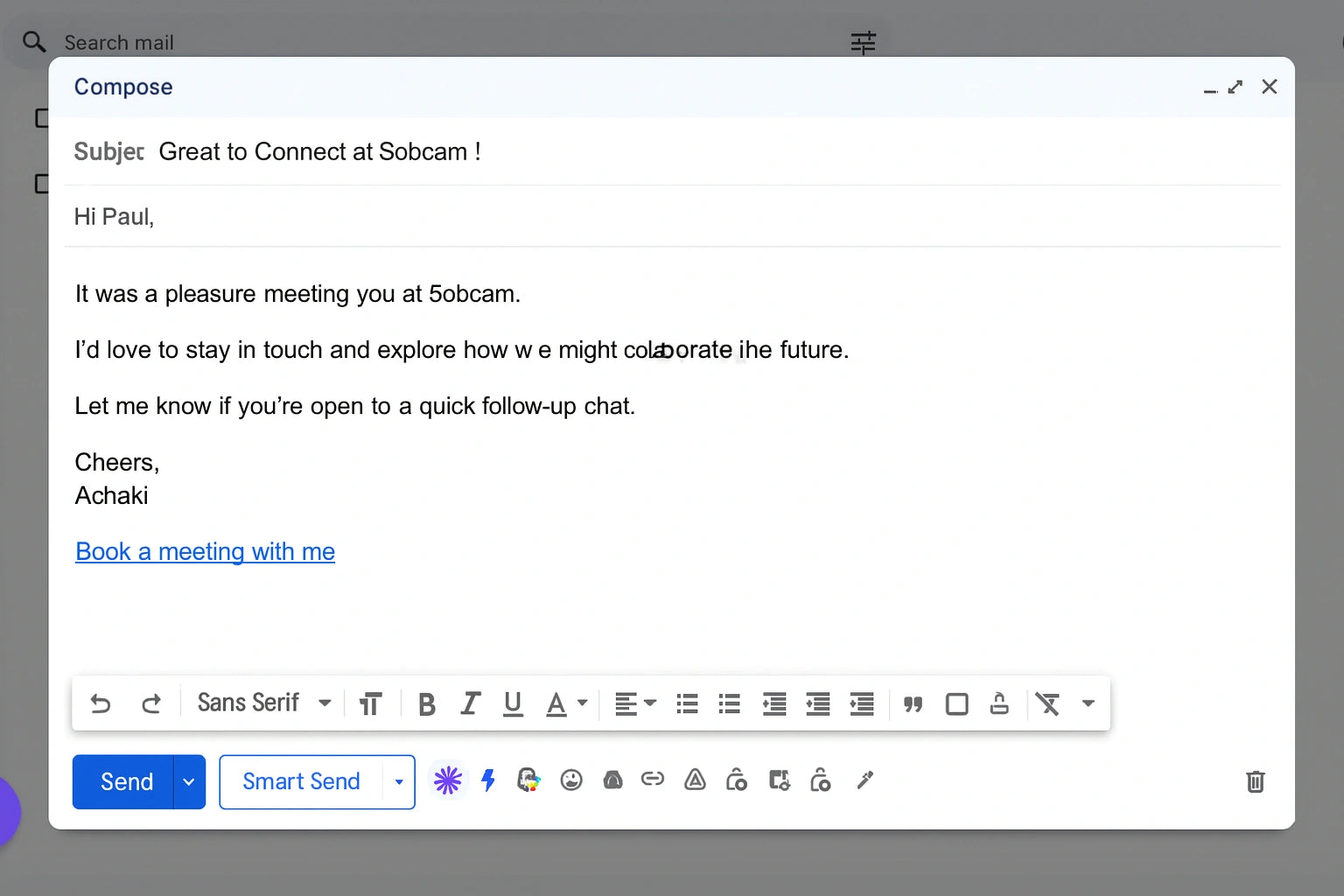
Task: Click the blue lightning bolt icon
Action: click(x=488, y=780)
